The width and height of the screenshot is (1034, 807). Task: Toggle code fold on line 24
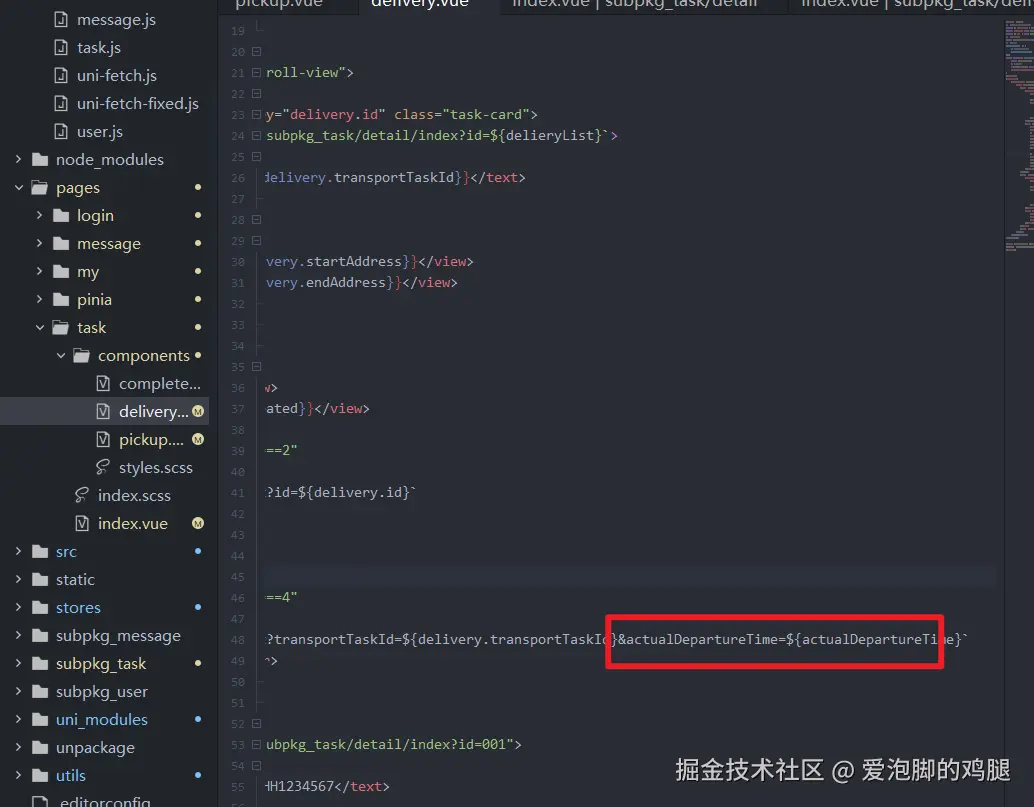pos(257,136)
